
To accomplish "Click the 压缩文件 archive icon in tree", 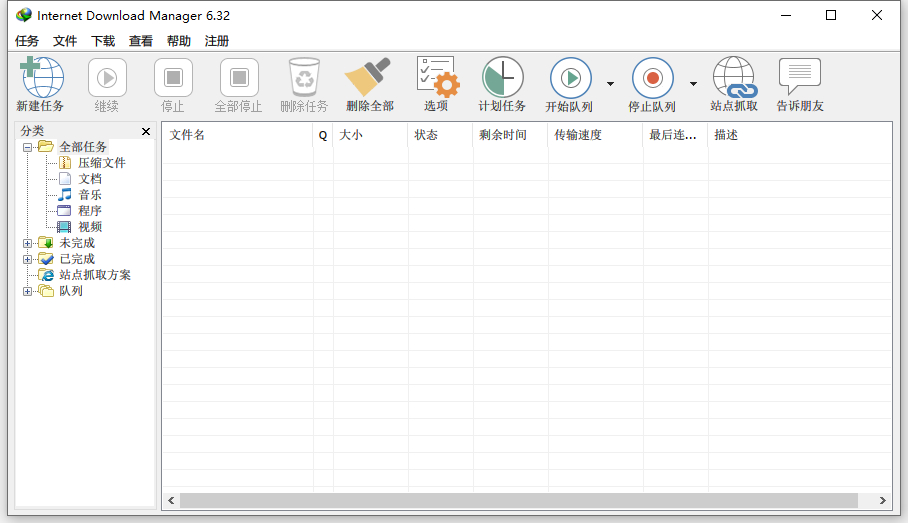I will point(65,163).
